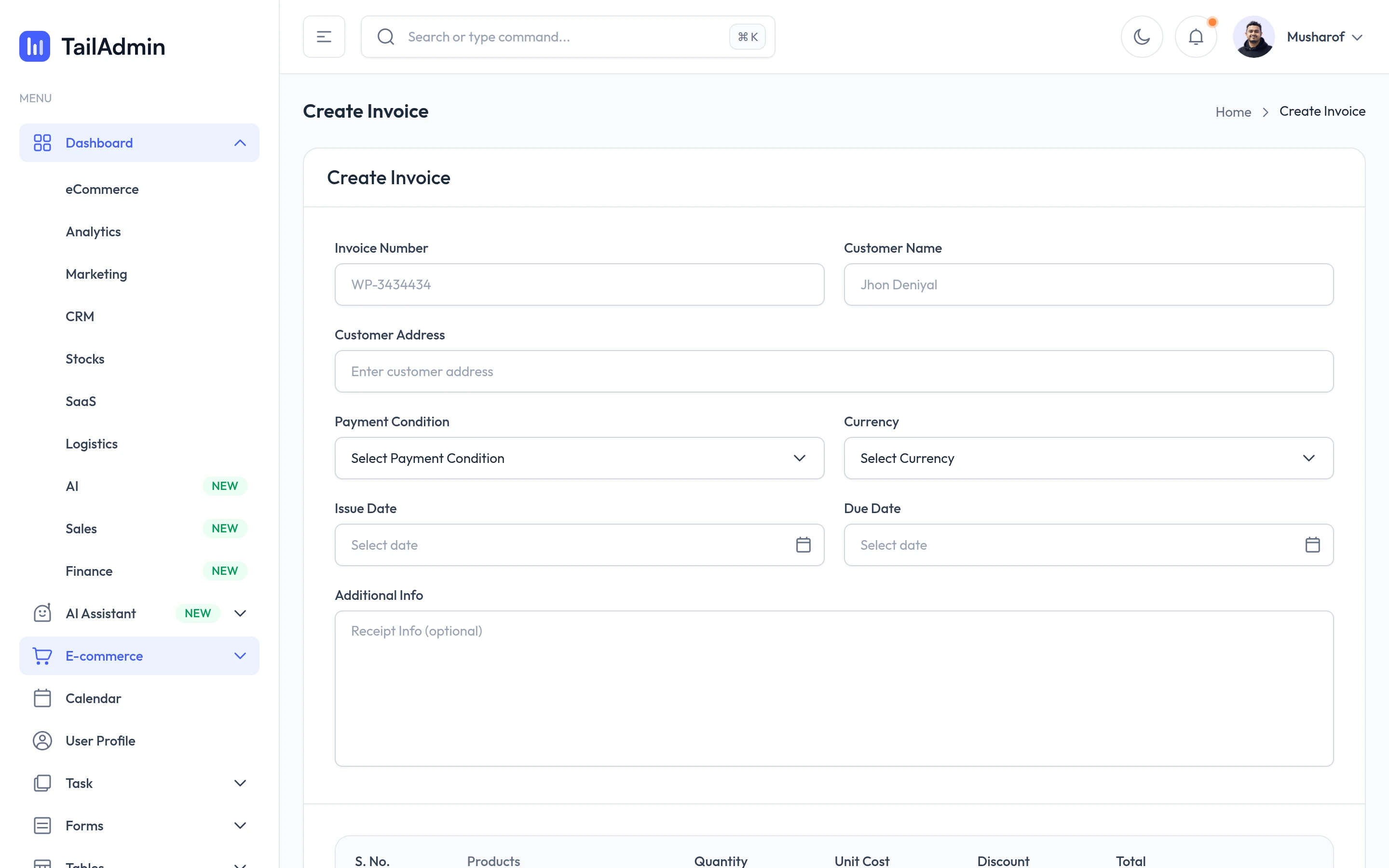Screen dimensions: 1389x868
Task: Click the Unit Cost column header
Action: click(x=861, y=861)
